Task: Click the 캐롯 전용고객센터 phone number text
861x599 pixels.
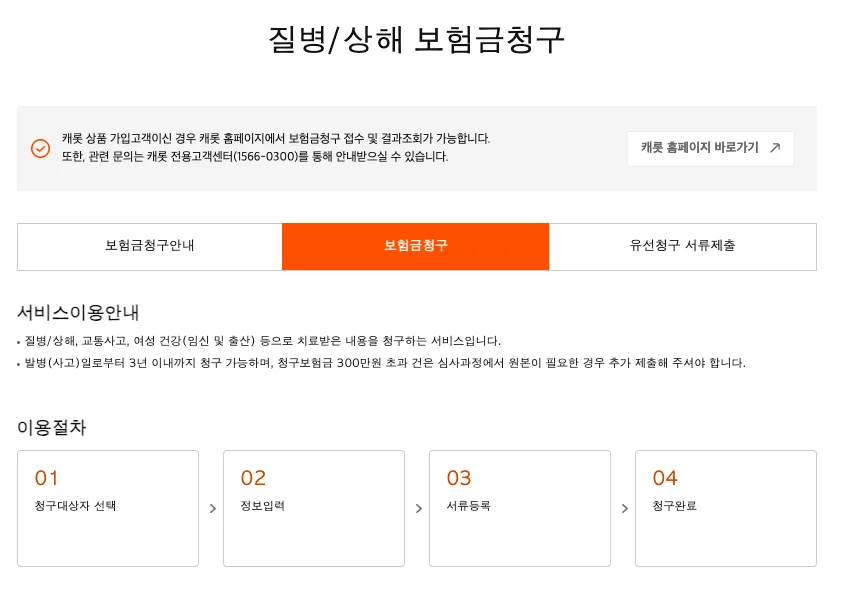Action: (x=266, y=157)
